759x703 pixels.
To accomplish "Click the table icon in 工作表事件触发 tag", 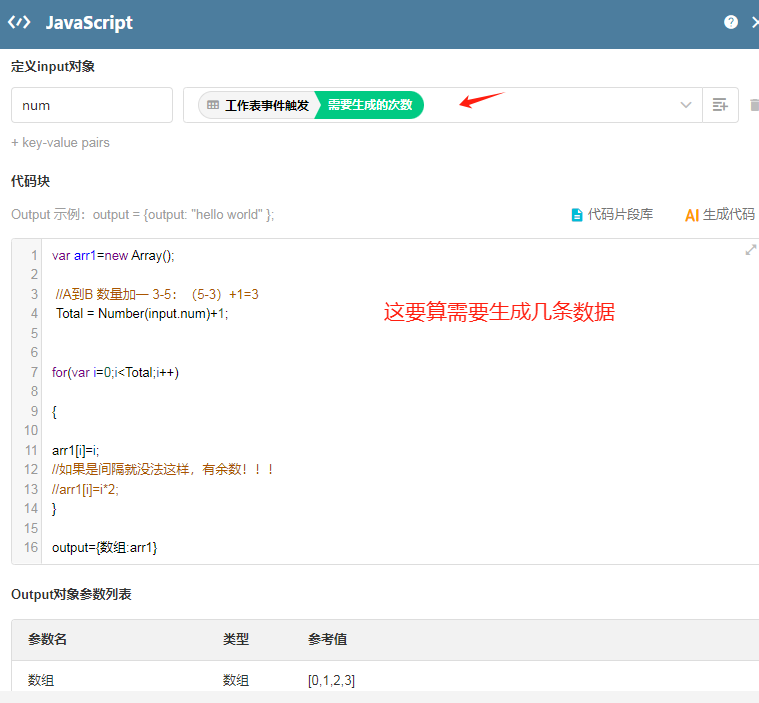I will 213,105.
